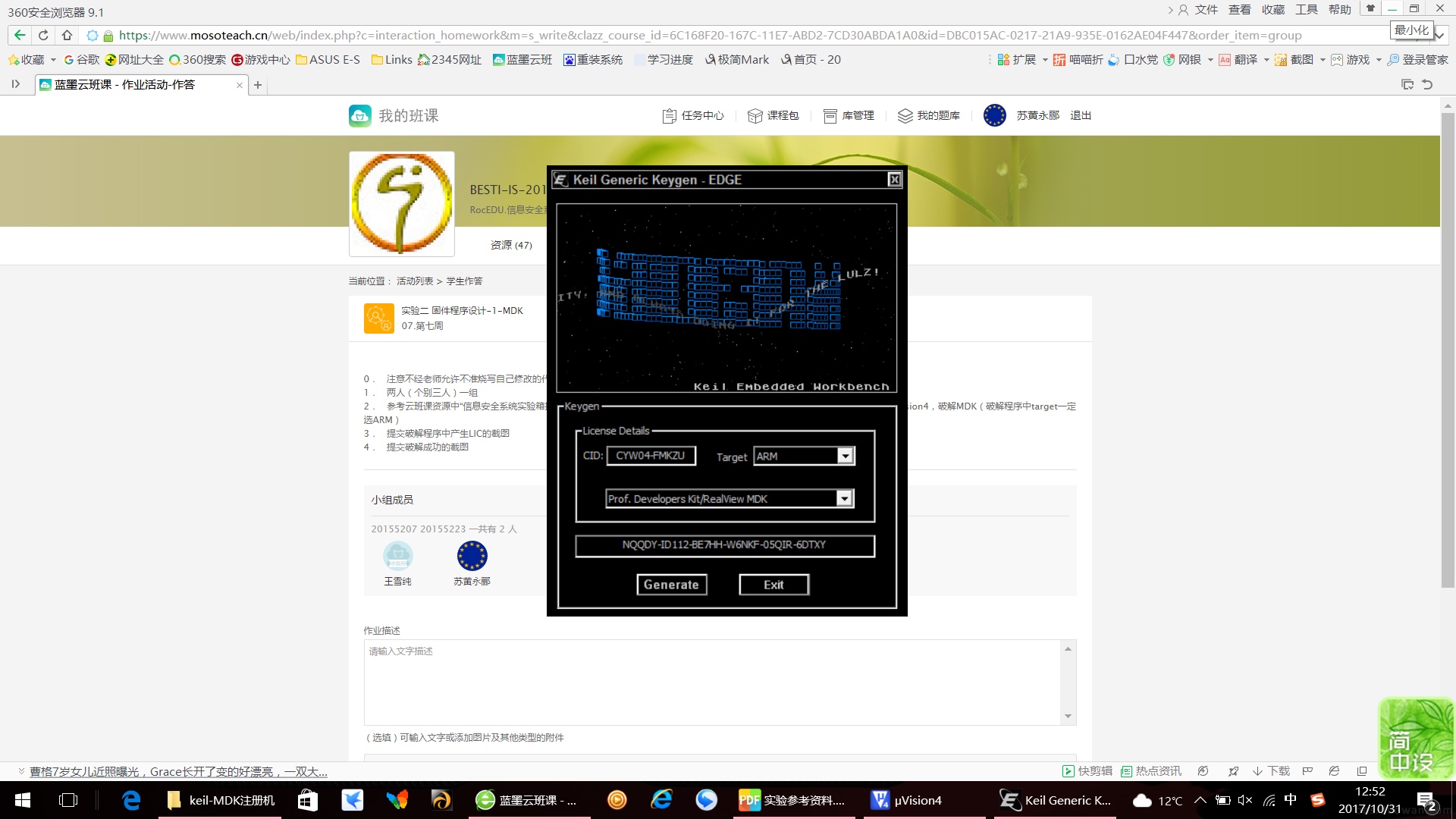Open the Windows Start menu
The height and width of the screenshot is (819, 1456).
click(x=23, y=800)
